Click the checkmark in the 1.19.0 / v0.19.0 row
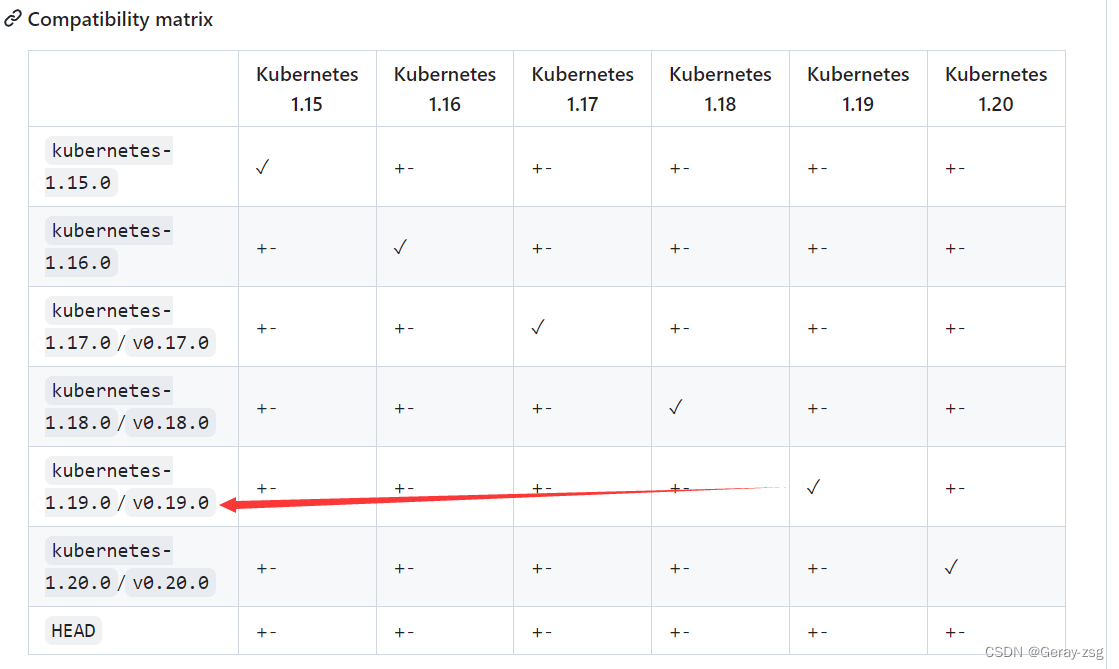This screenshot has height=669, width=1119. click(814, 487)
